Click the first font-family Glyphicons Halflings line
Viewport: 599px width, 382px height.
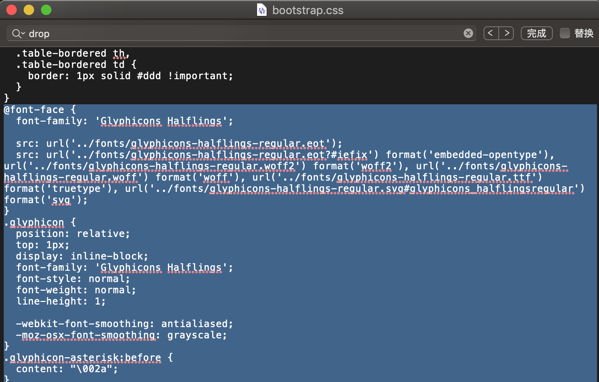tap(124, 121)
